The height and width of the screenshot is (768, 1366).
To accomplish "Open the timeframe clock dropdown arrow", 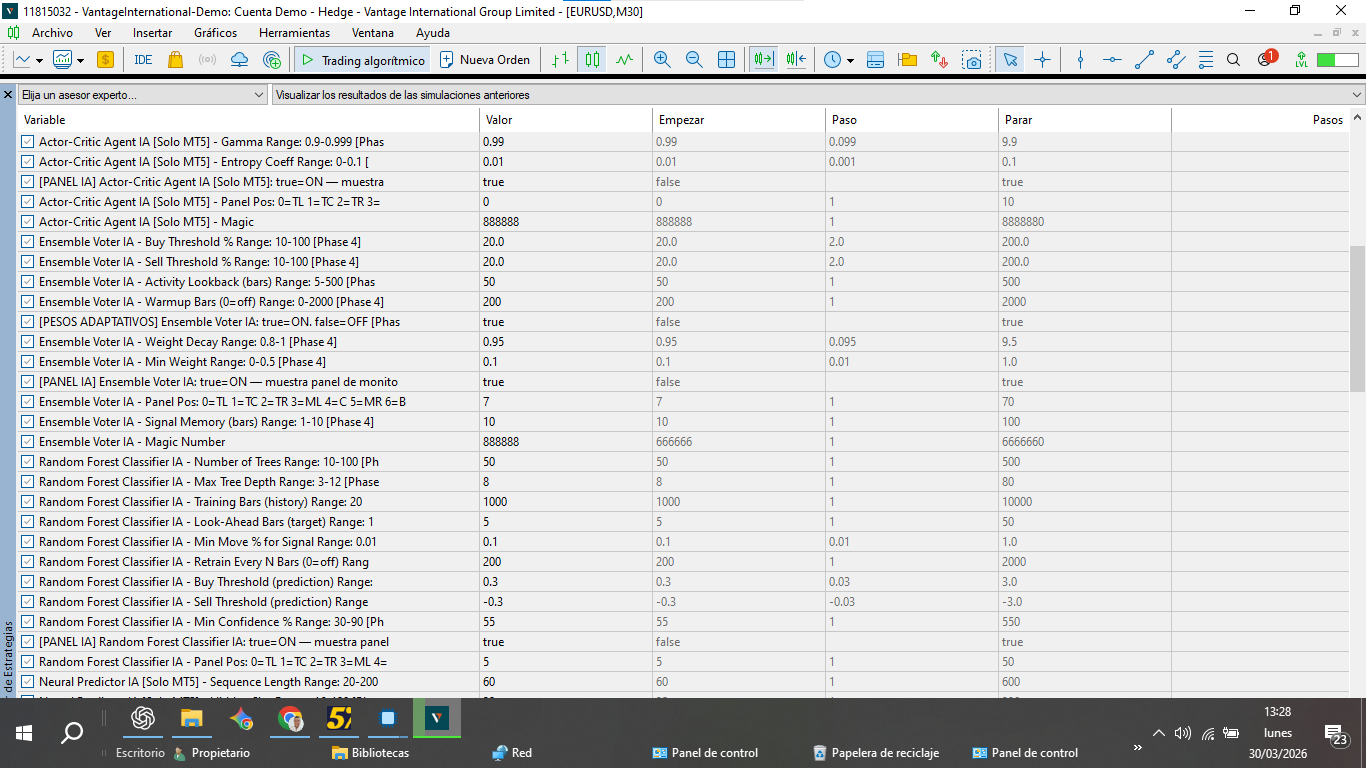I will [850, 60].
